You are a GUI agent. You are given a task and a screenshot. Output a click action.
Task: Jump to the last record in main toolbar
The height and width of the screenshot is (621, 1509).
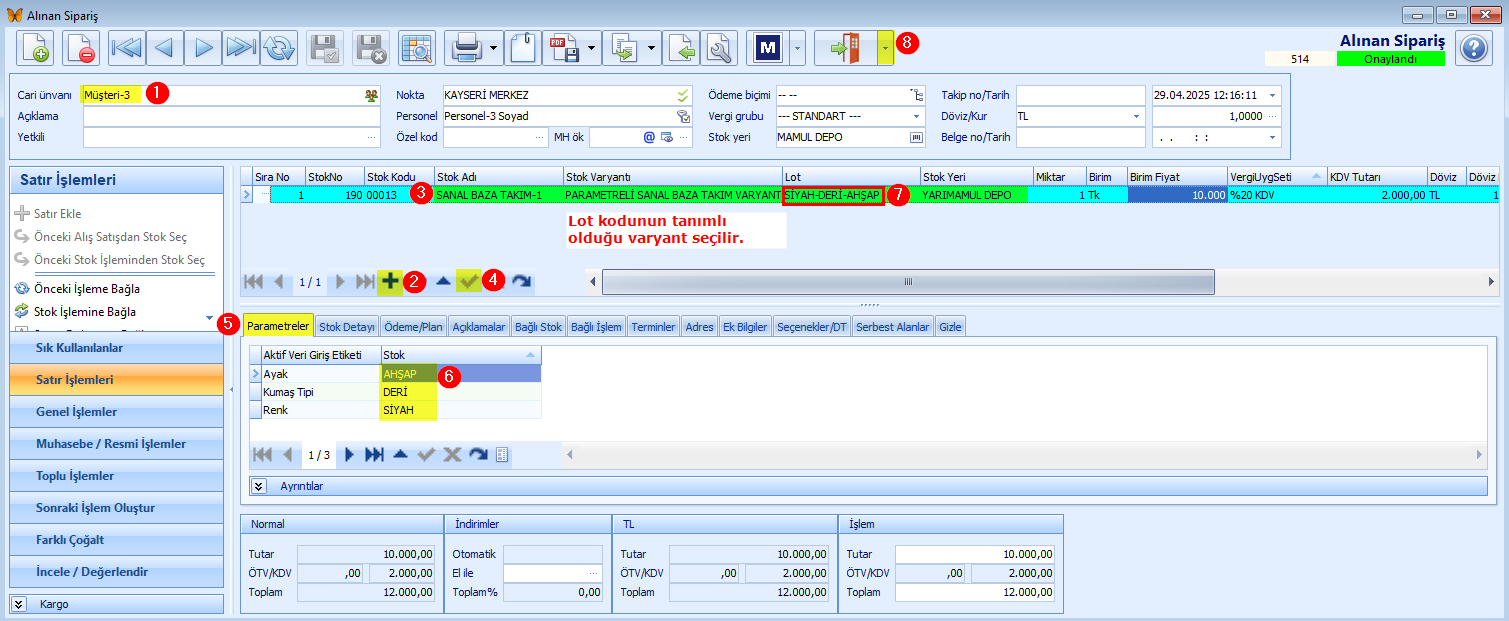[241, 48]
